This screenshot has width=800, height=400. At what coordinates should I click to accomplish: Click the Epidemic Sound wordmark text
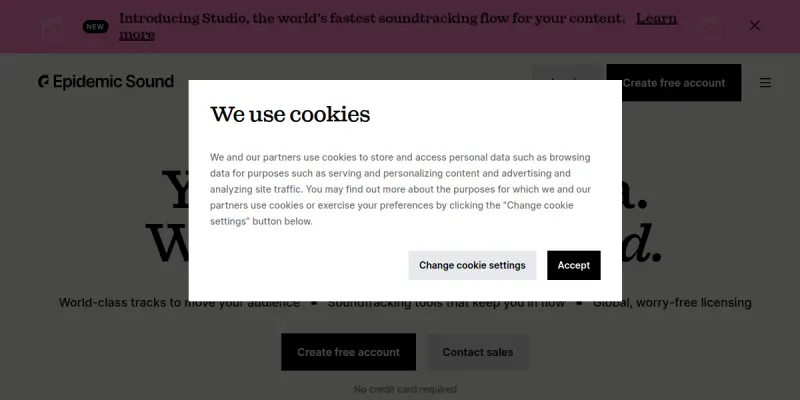click(113, 82)
